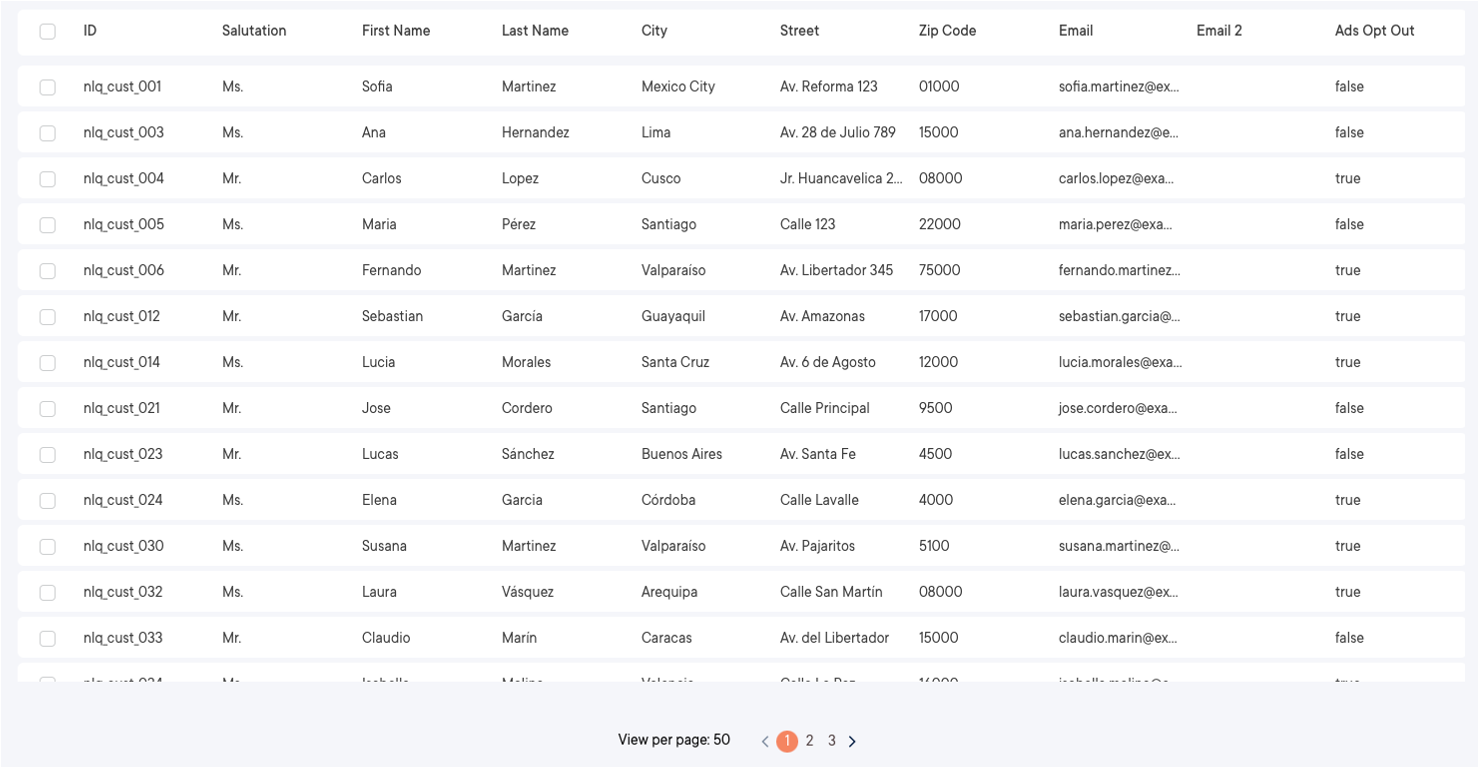Check the row for nlq_cust_001
This screenshot has height=768, width=1478.
point(47,86)
